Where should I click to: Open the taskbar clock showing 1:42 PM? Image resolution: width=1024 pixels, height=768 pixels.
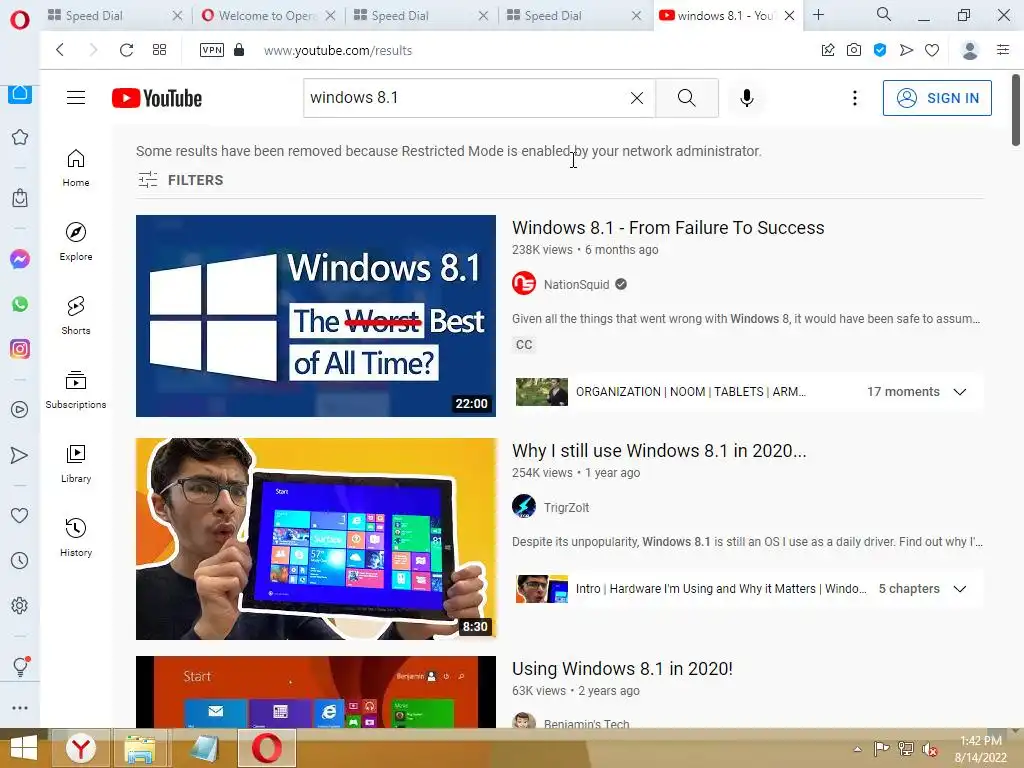click(980, 749)
